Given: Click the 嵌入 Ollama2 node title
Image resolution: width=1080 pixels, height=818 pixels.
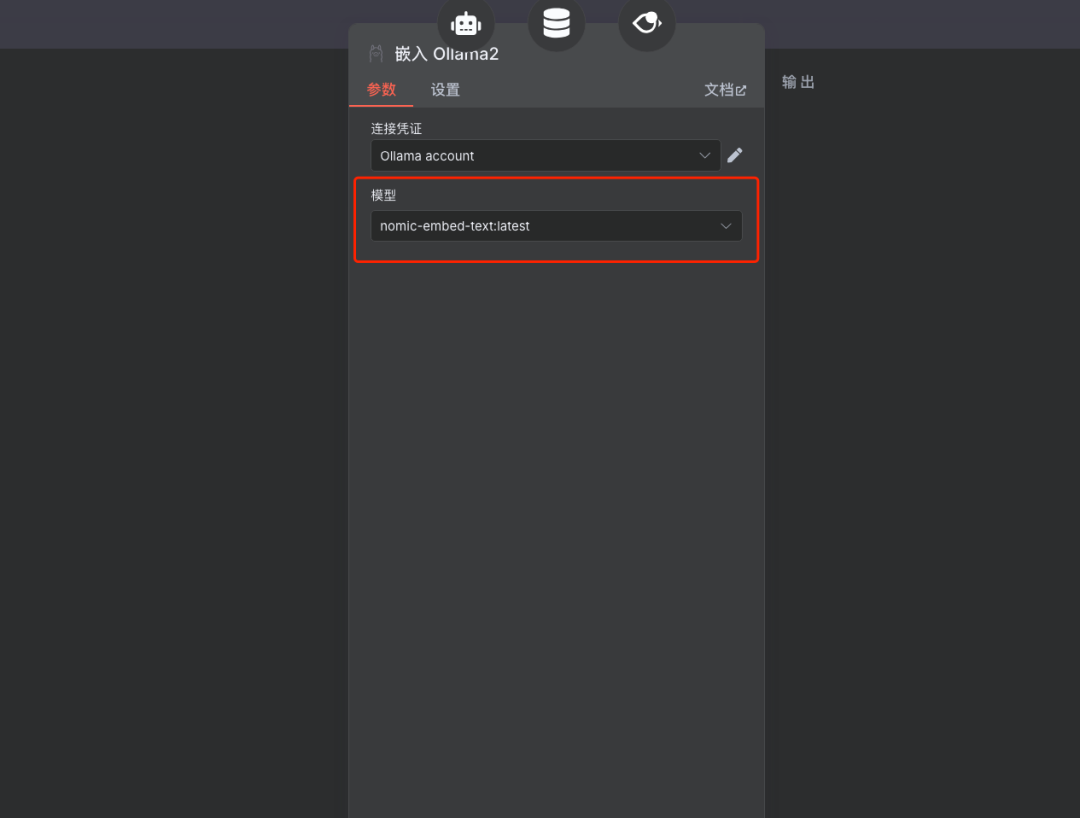Looking at the screenshot, I should pyautogui.click(x=446, y=54).
